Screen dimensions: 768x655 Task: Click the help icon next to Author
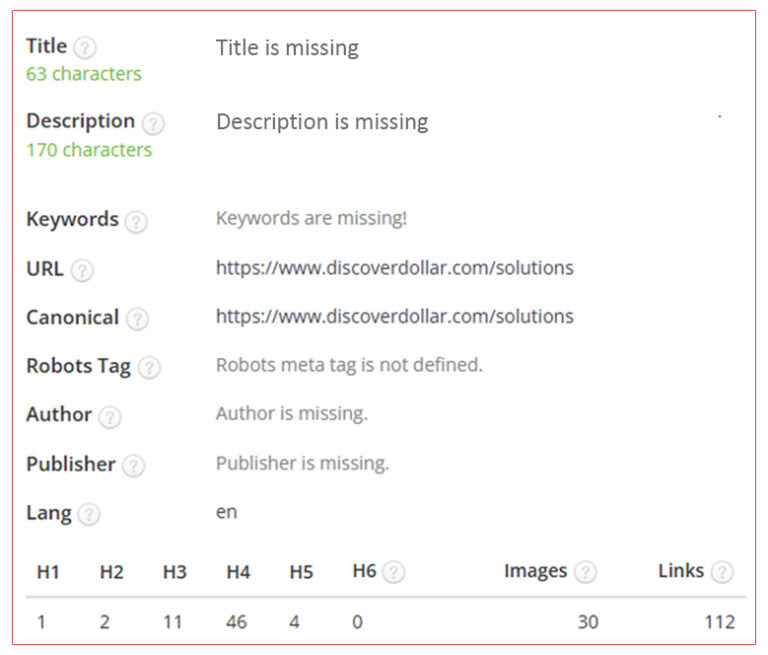click(x=110, y=416)
